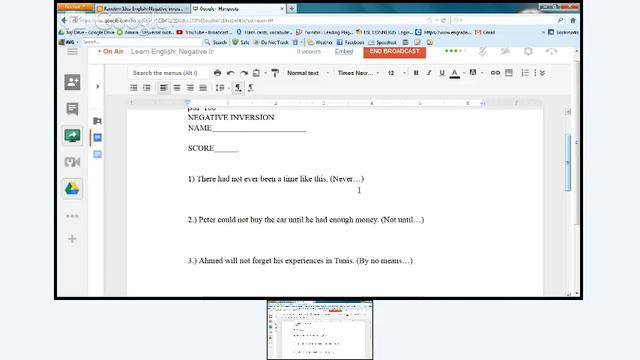Open the bookmarks overflow chevron

point(543,32)
